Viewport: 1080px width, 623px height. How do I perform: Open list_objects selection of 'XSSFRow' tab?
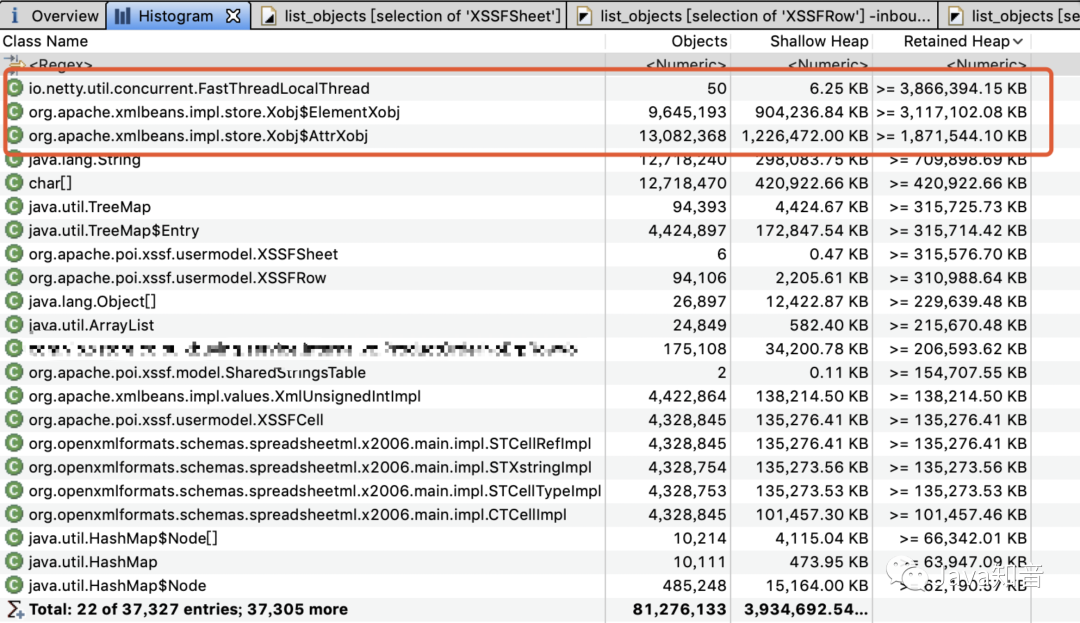coord(753,15)
